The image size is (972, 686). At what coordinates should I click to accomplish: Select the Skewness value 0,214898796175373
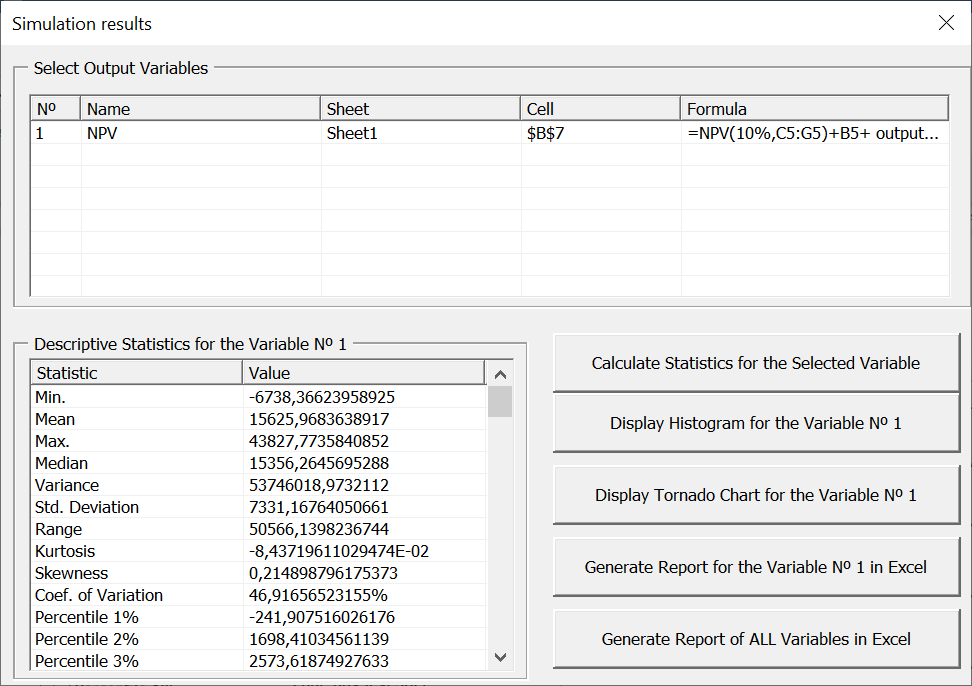coord(323,573)
